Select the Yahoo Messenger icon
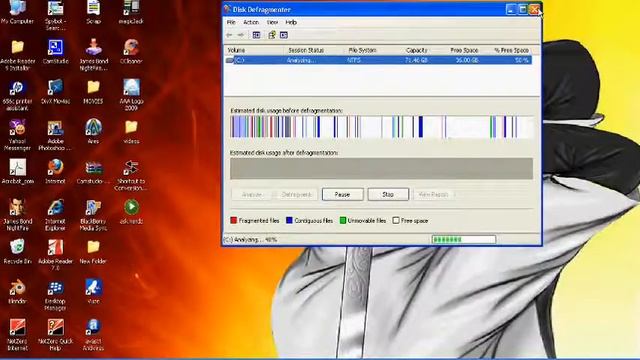The height and width of the screenshot is (360, 640). 17,135
